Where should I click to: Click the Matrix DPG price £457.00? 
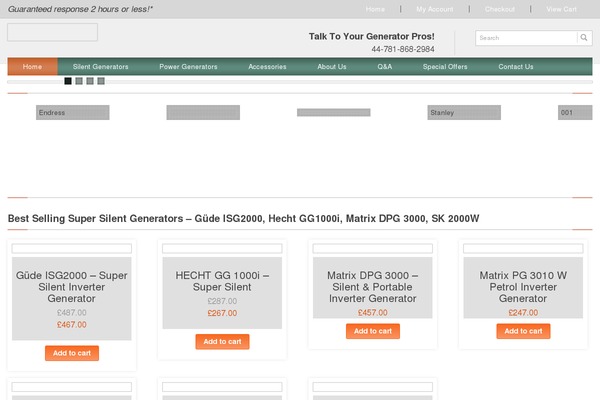pyautogui.click(x=373, y=313)
